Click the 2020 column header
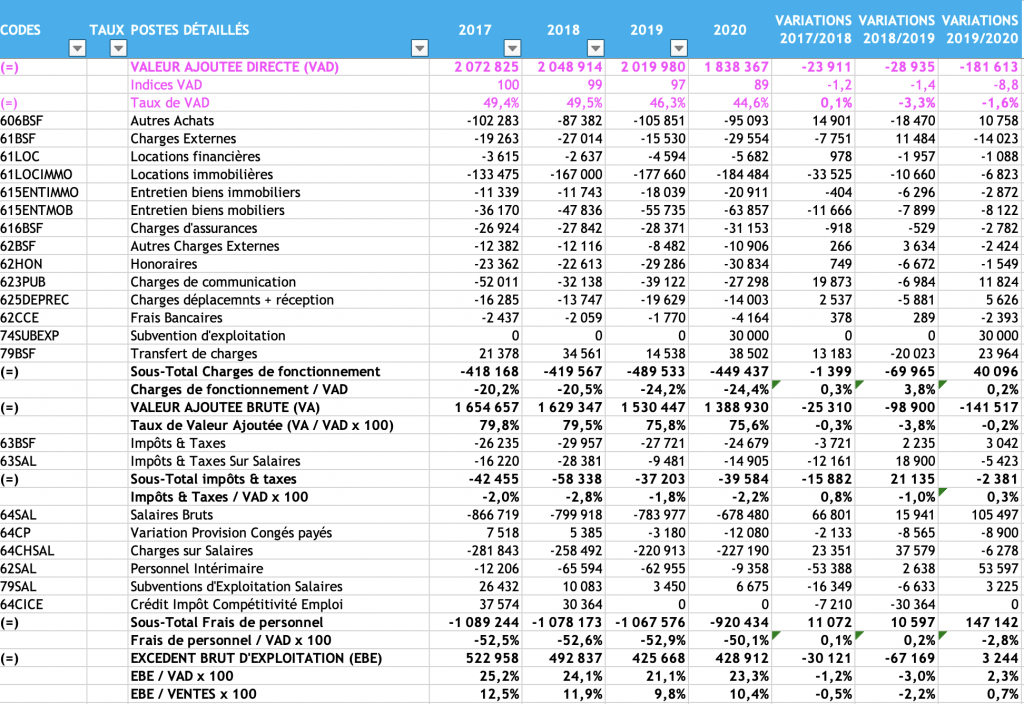Viewport: 1024px width, 704px height. [729, 30]
